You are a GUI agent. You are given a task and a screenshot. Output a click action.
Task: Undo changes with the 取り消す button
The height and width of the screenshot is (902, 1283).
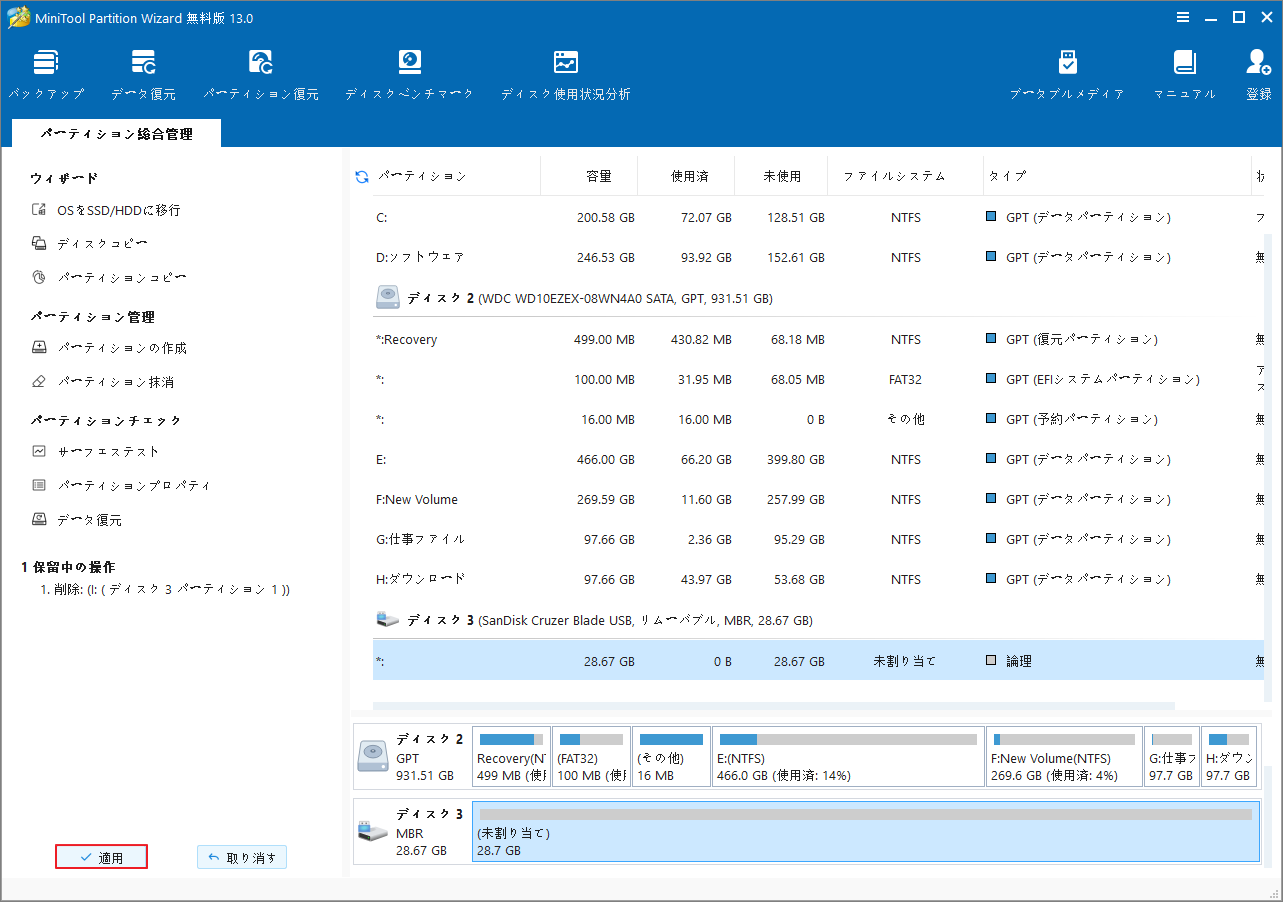[x=241, y=856]
